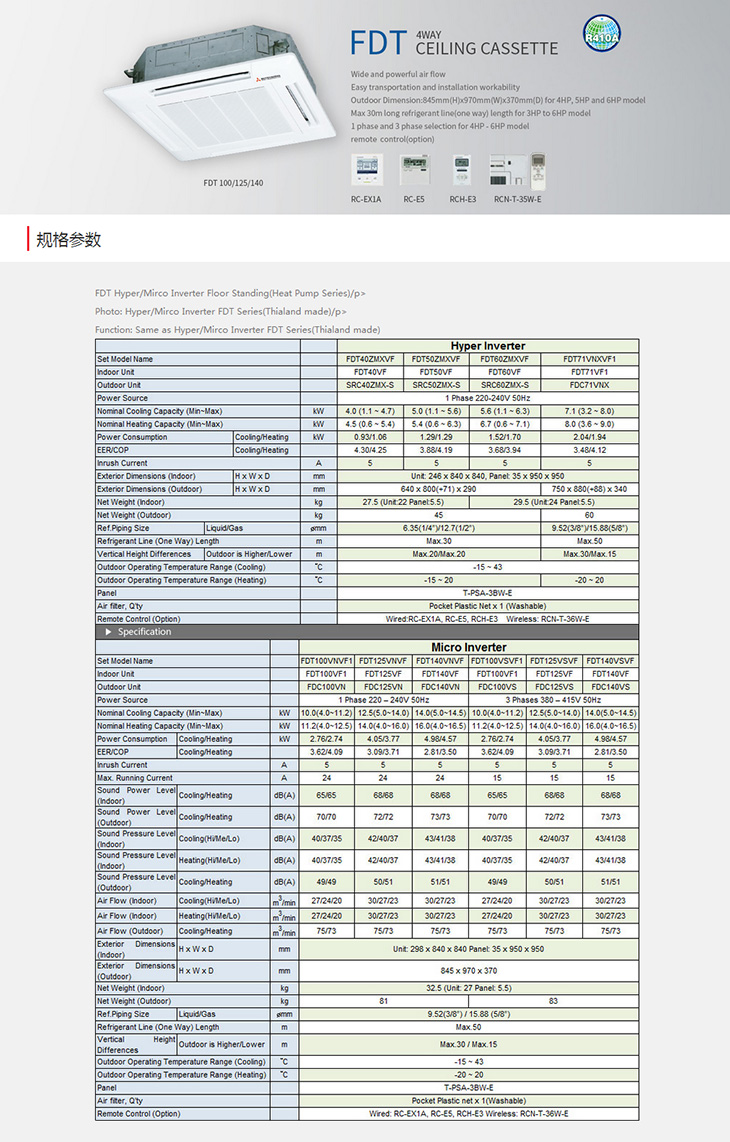Click the 'FDT Hyper/Mirco Inverter Floor Standing' line
Viewport: 730px width, 1142px height.
coord(230,293)
